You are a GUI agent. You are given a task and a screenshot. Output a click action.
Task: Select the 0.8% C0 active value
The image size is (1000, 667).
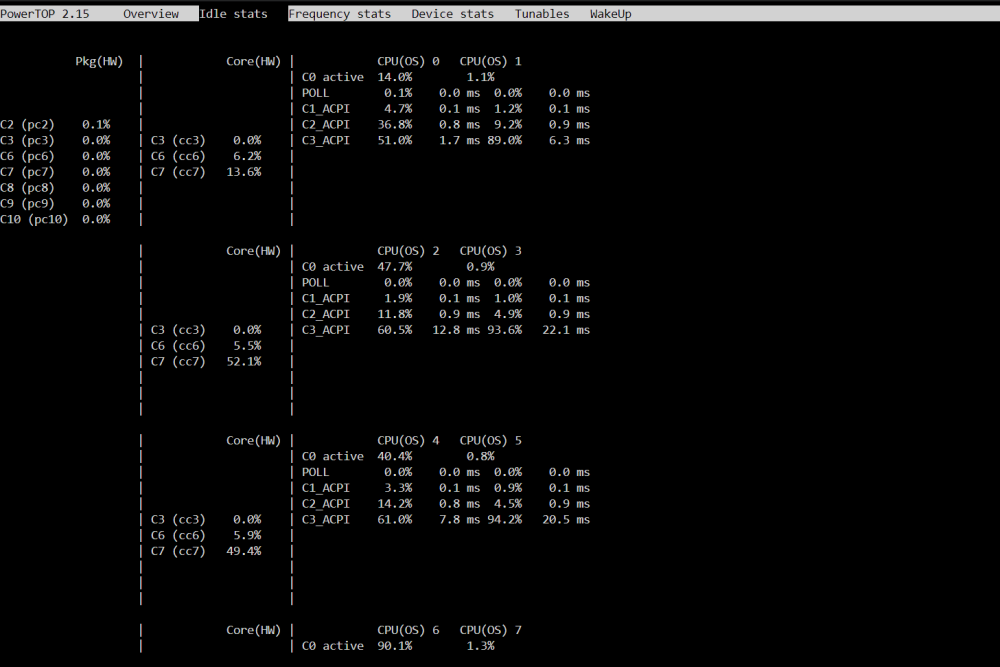480,457
